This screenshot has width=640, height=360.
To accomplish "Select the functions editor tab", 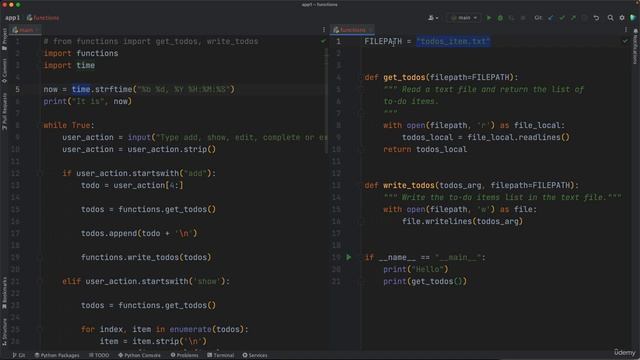I will coord(352,30).
